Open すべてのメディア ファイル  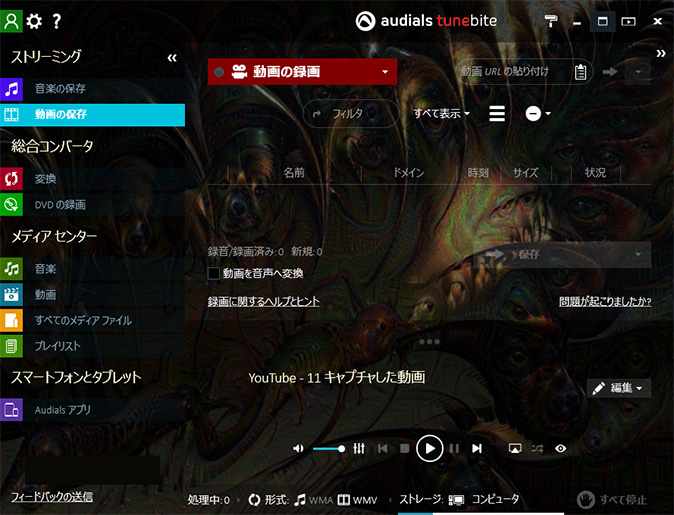click(92, 321)
